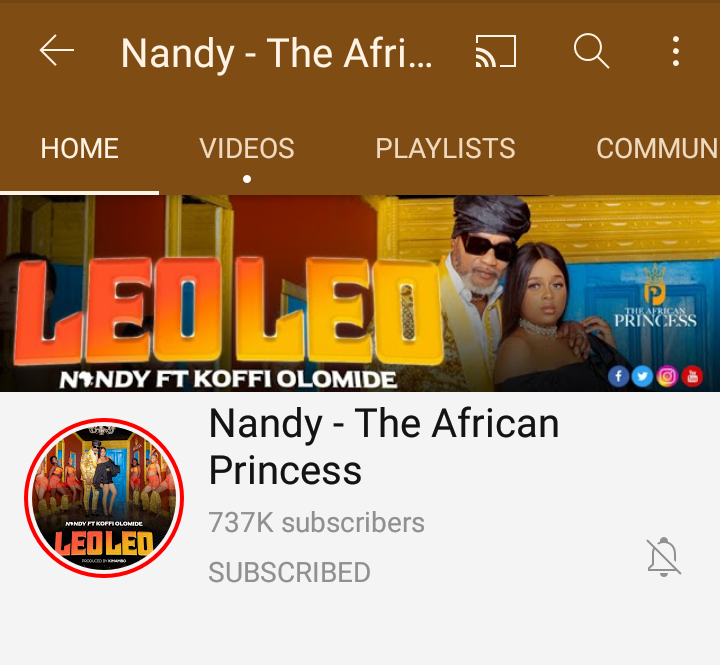Viewport: 720px width, 665px height.
Task: Click the Facebook icon in the banner
Action: click(619, 376)
